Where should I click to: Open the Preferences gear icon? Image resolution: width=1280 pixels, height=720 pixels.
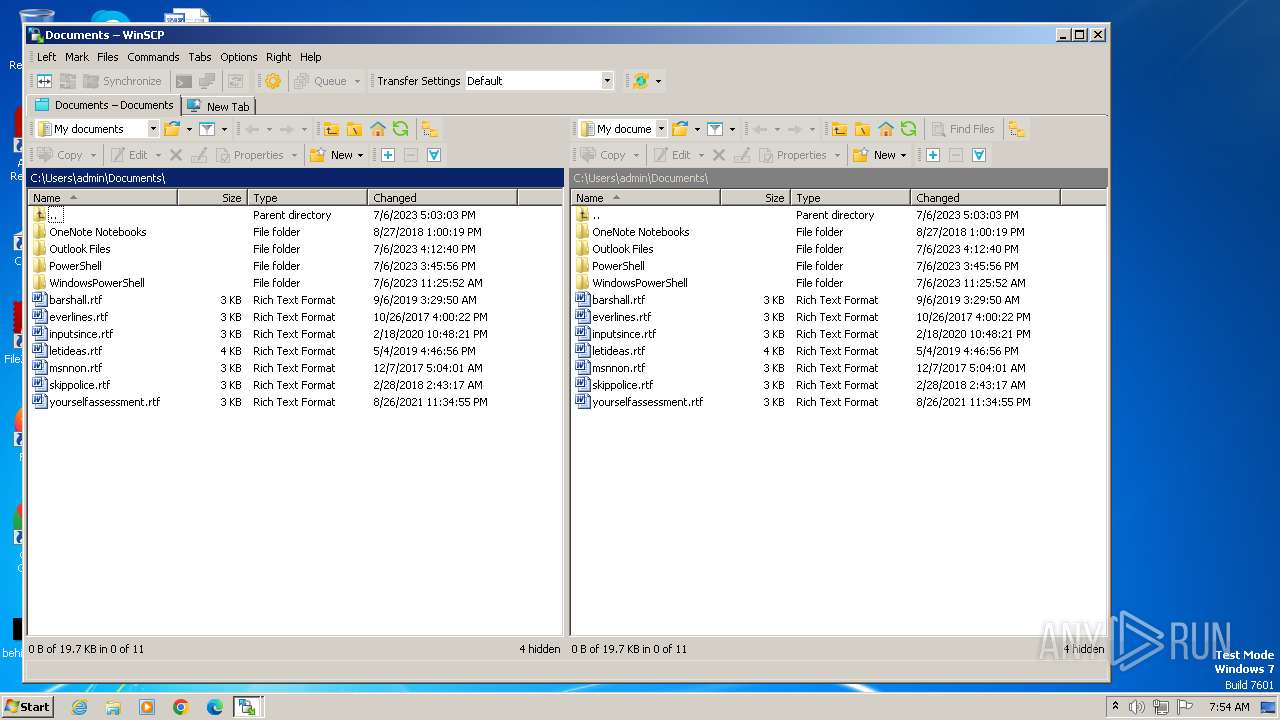272,81
